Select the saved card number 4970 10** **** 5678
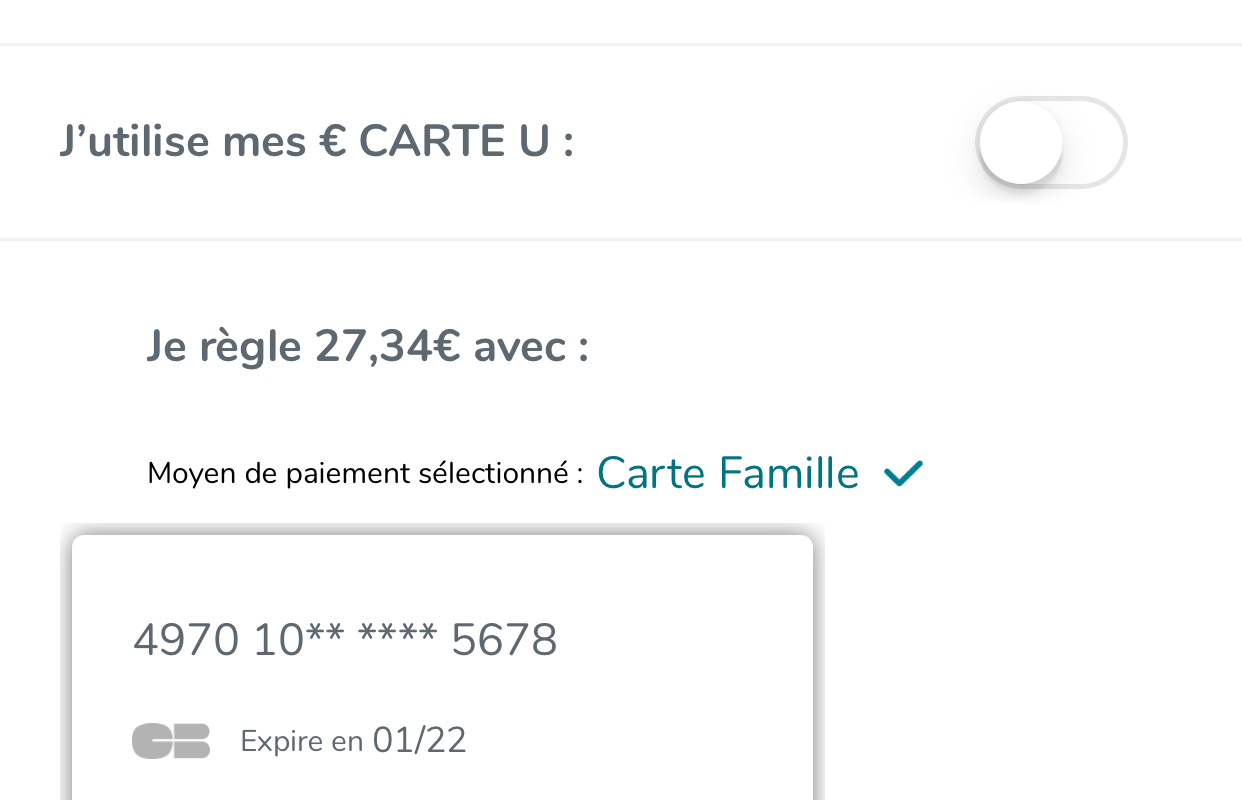 click(345, 640)
